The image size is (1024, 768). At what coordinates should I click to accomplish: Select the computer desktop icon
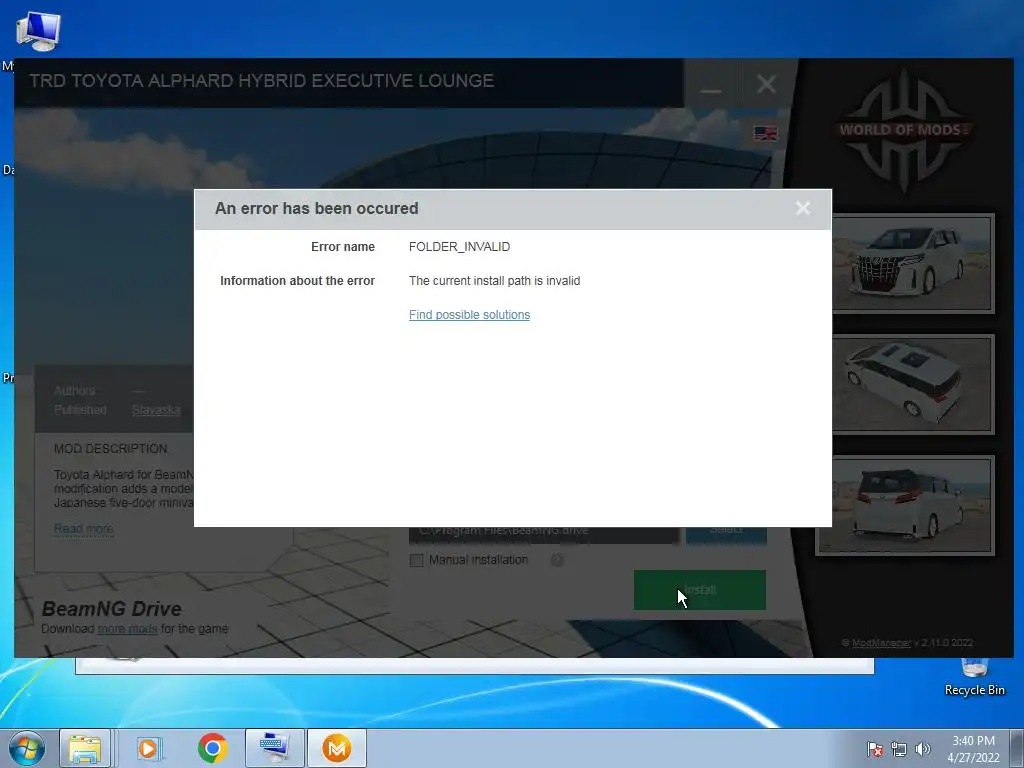38,31
